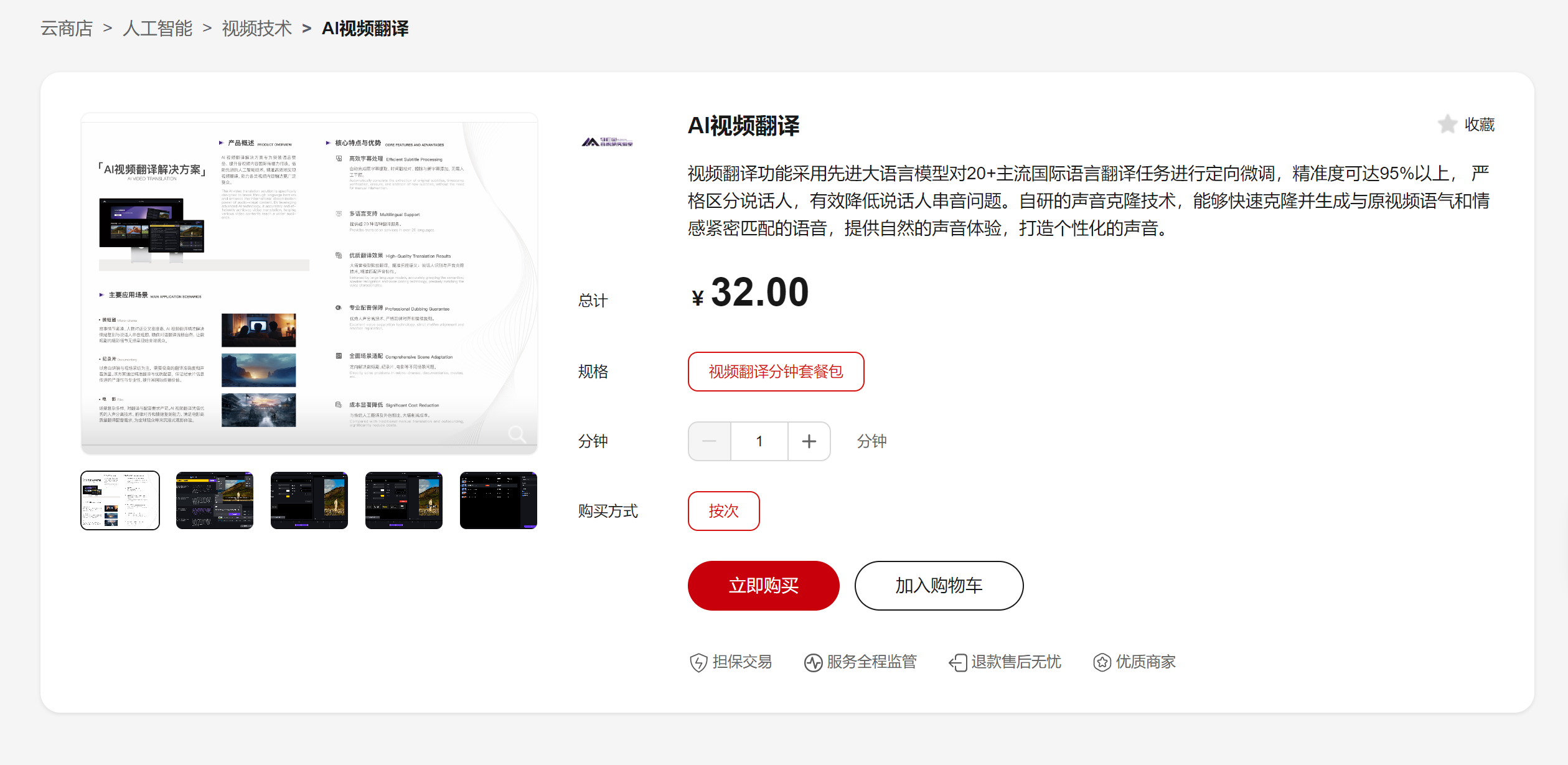Increase minutes using the plus stepper
This screenshot has height=765, width=1568.
click(809, 441)
